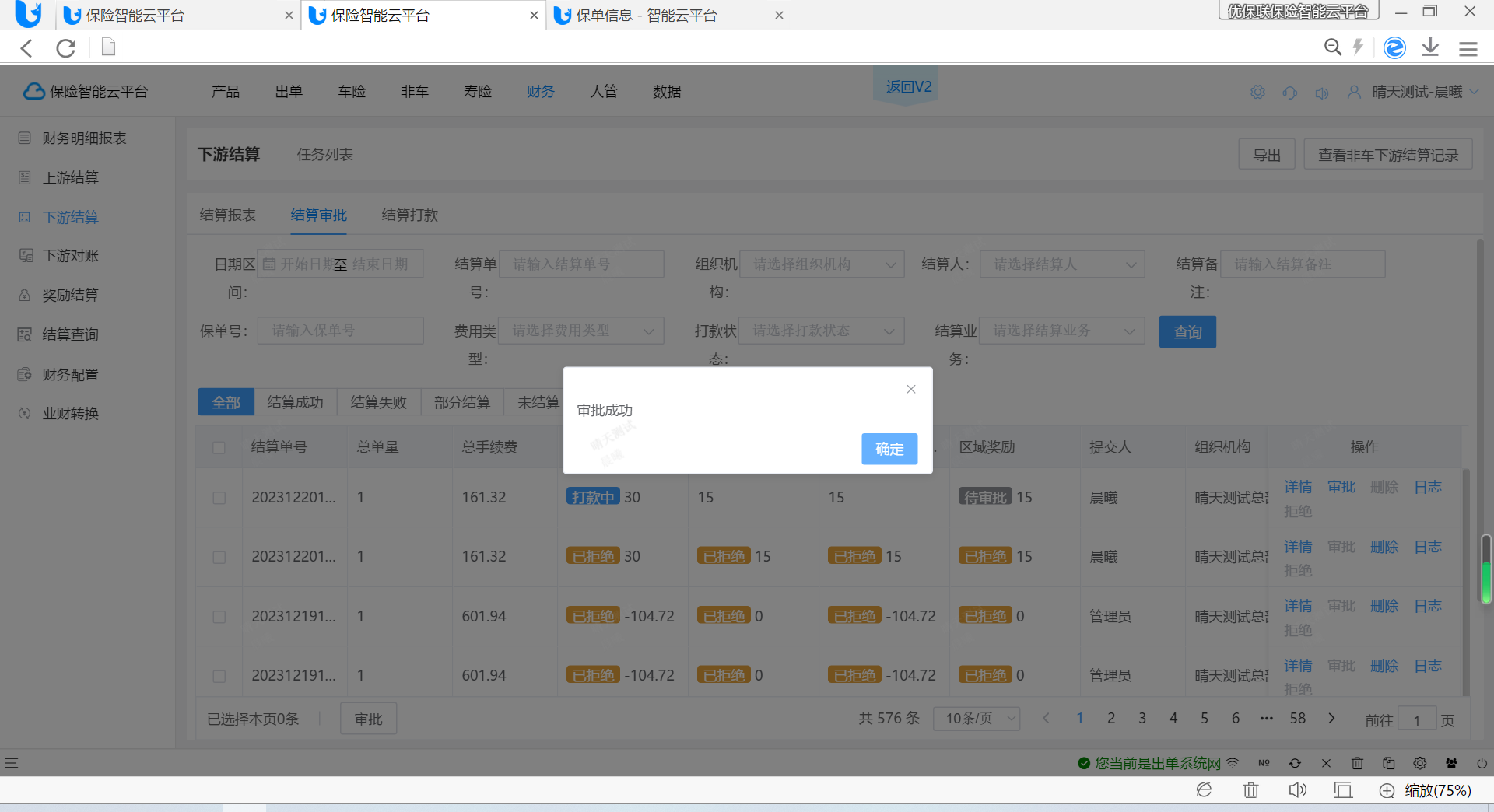Viewport: 1494px width, 812px height.
Task: Open the browser search magnifier icon
Action: (1333, 47)
